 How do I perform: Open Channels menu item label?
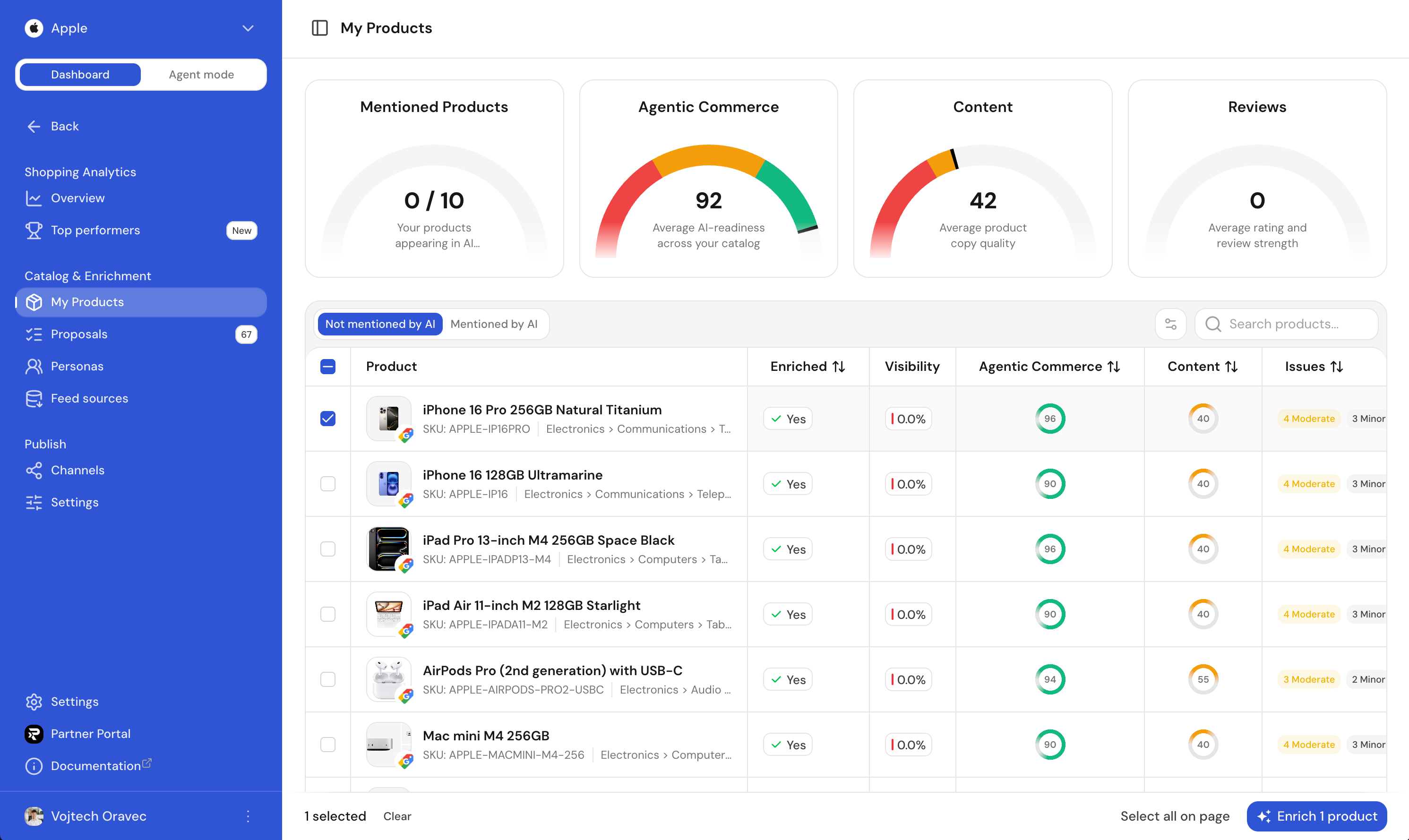click(77, 470)
